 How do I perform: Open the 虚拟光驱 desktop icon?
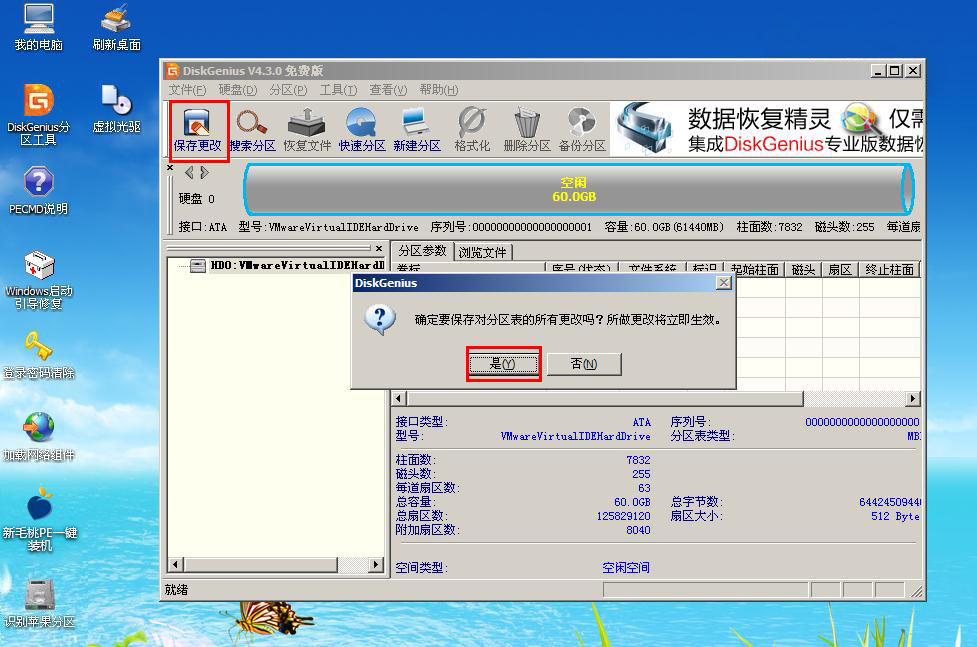point(117,109)
